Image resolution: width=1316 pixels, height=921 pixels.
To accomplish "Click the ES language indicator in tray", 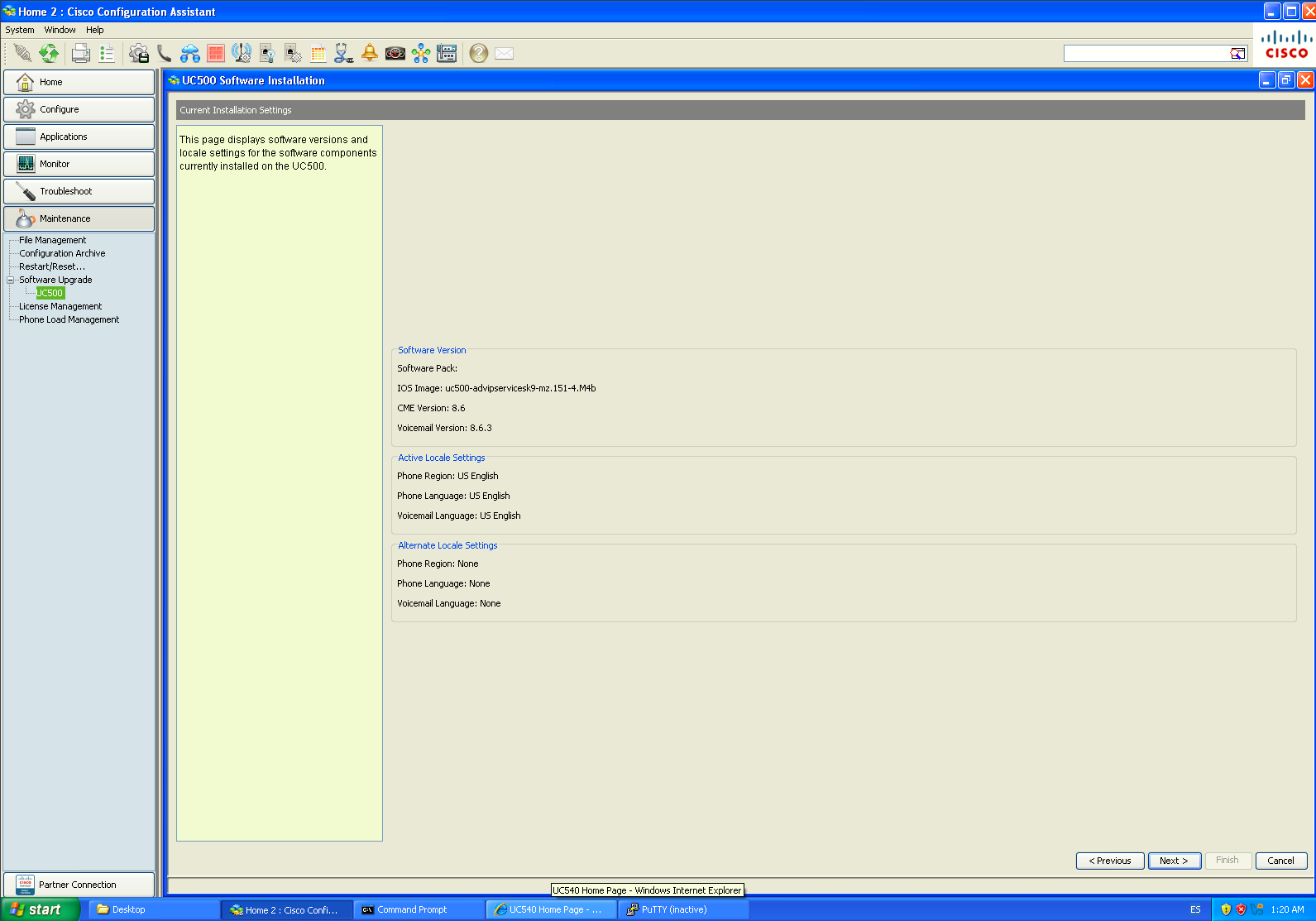I will (1195, 909).
